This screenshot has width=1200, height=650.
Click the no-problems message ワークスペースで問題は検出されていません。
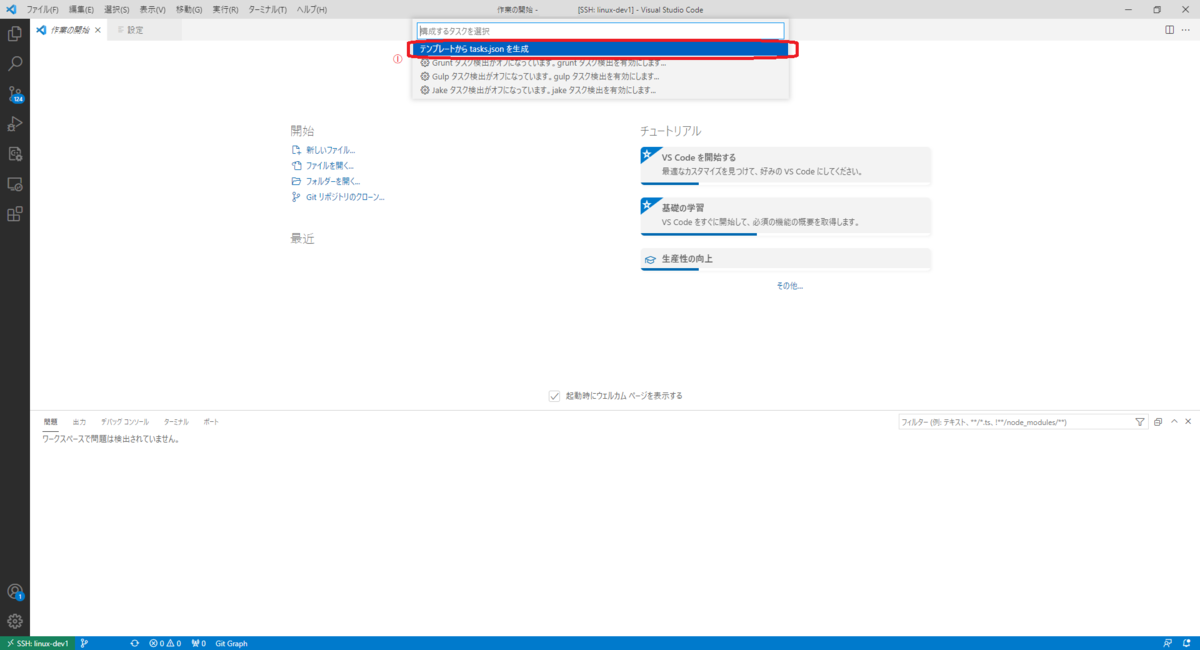[110, 439]
